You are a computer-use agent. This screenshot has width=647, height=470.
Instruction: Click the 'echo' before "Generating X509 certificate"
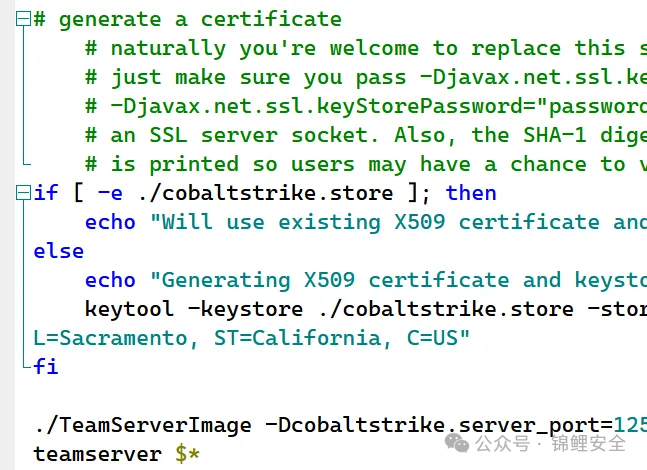[110, 280]
